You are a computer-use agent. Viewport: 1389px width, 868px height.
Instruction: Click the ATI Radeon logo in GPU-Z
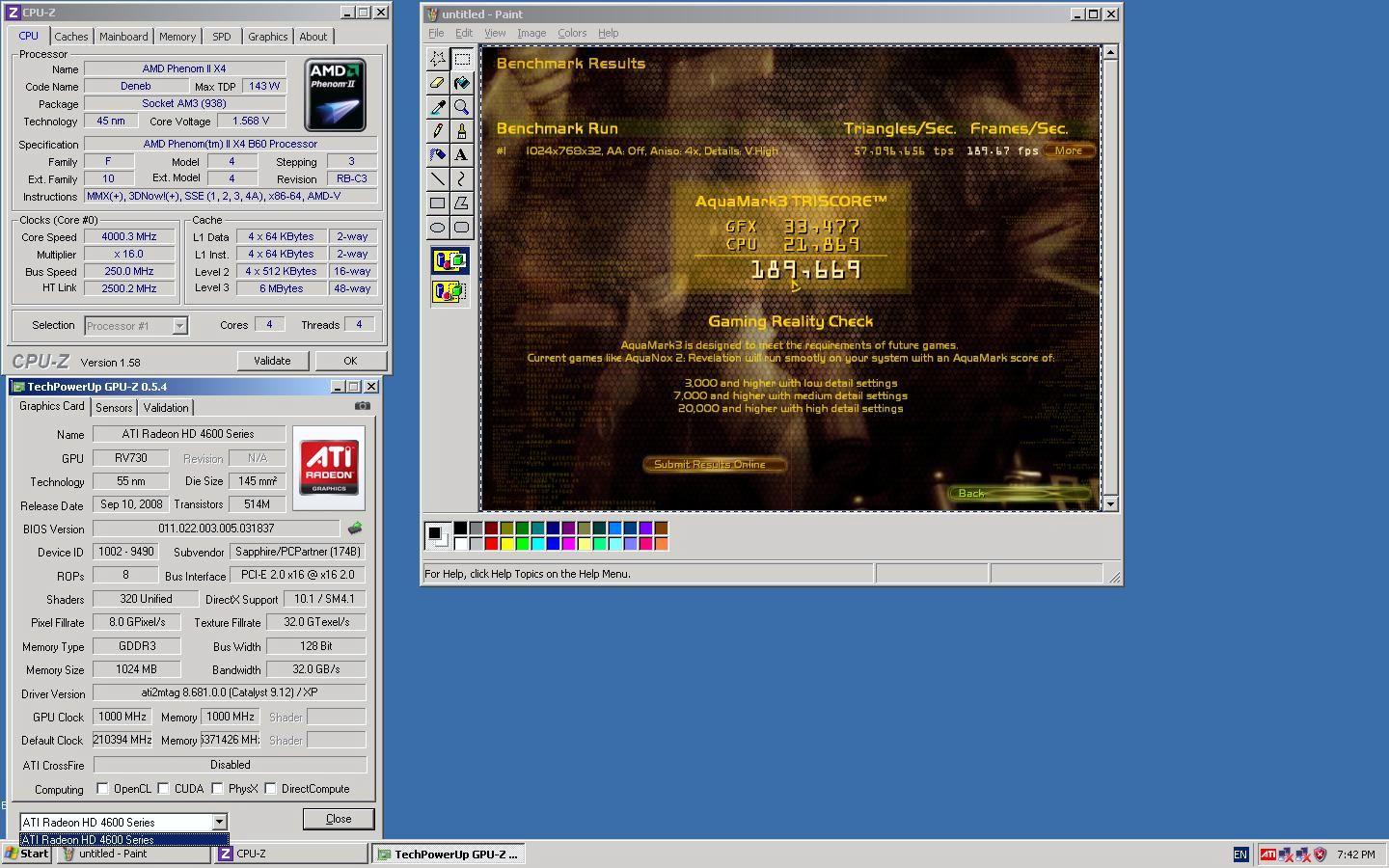329,468
